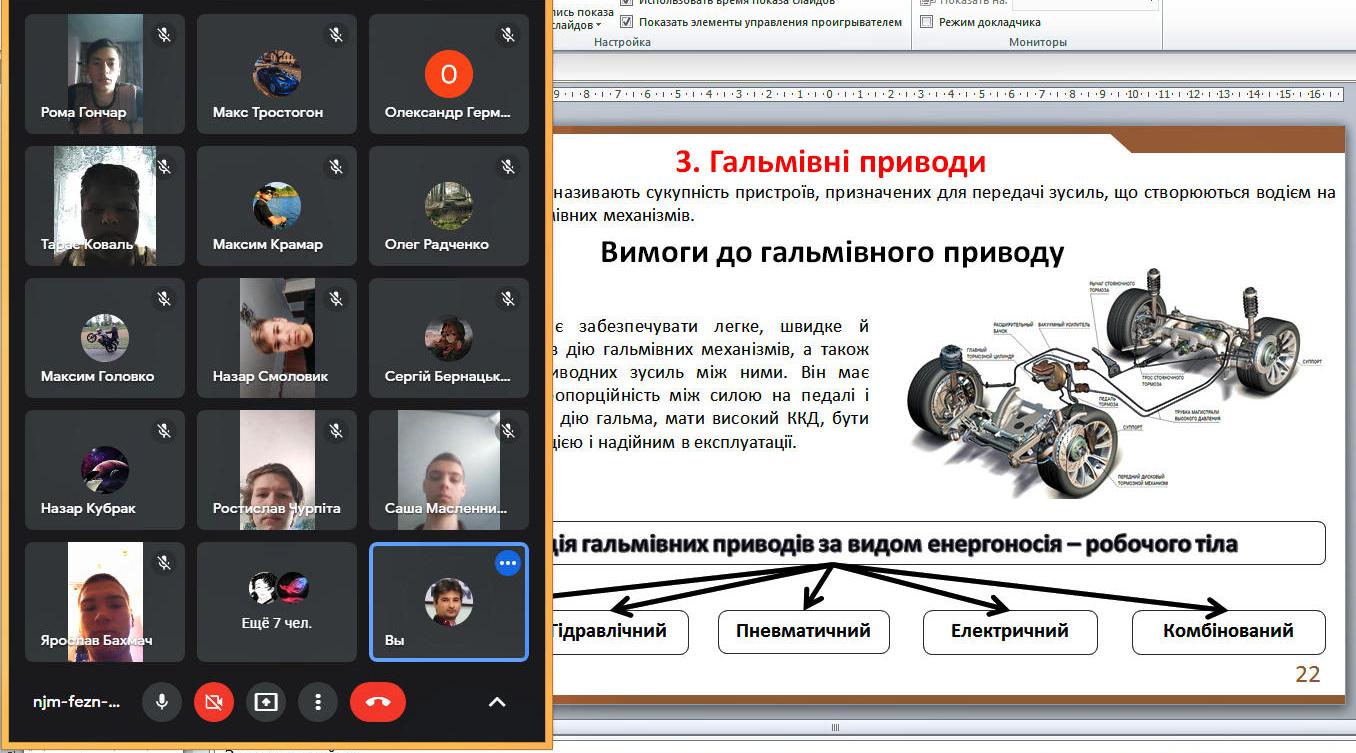1356x753 pixels.
Task: End the call with red hang-up button
Action: (x=378, y=702)
